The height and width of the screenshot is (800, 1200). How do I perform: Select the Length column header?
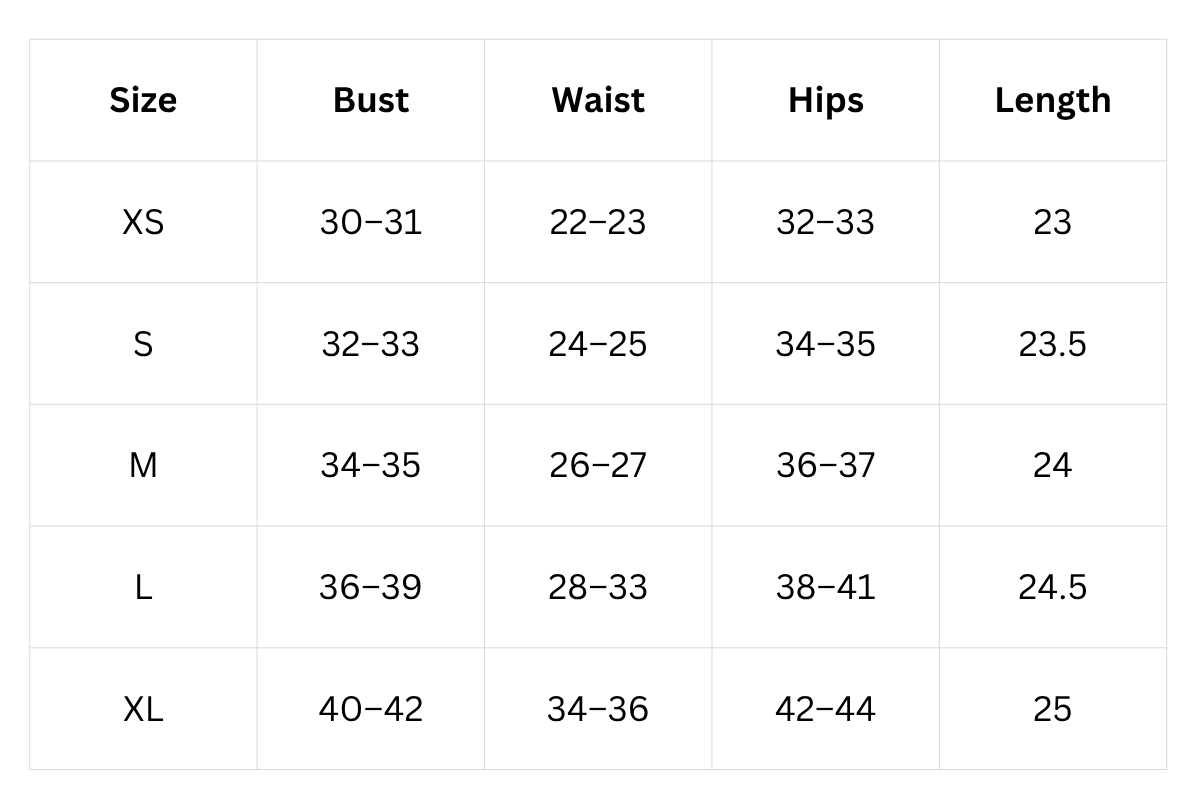point(1053,100)
